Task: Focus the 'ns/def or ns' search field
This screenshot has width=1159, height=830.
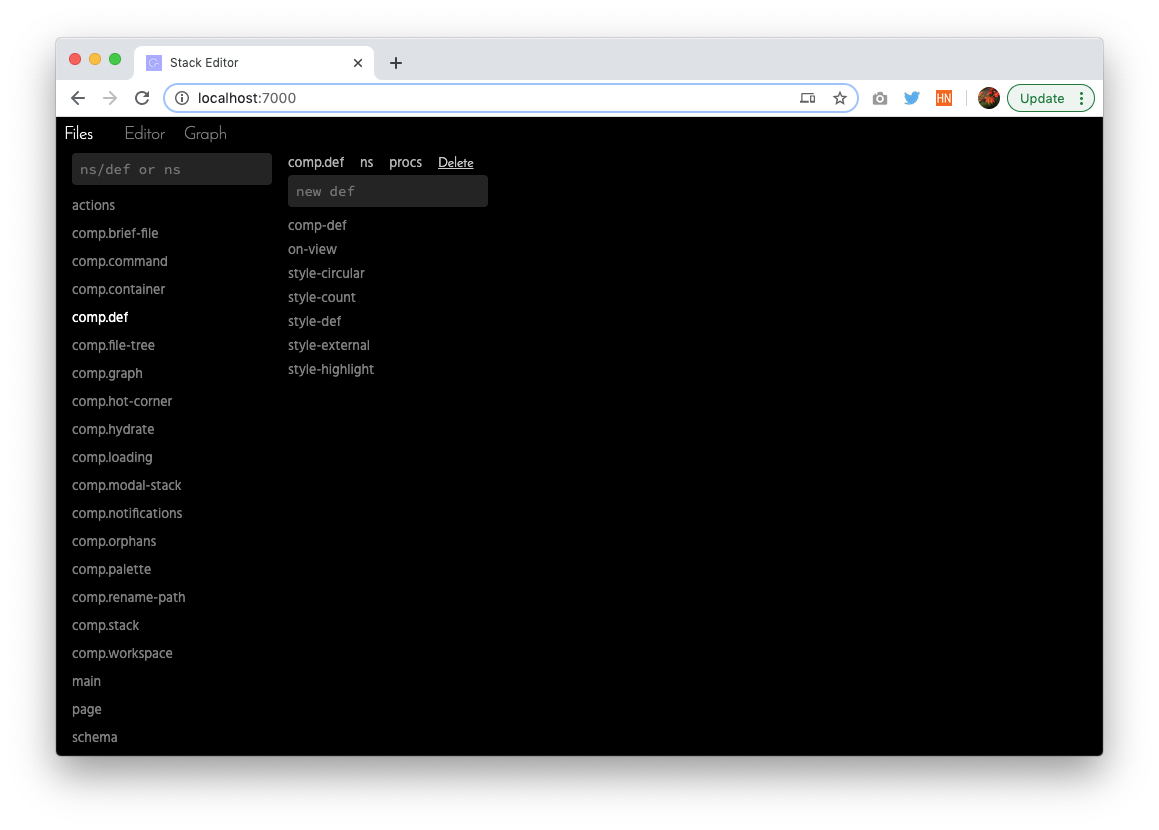Action: 171,169
